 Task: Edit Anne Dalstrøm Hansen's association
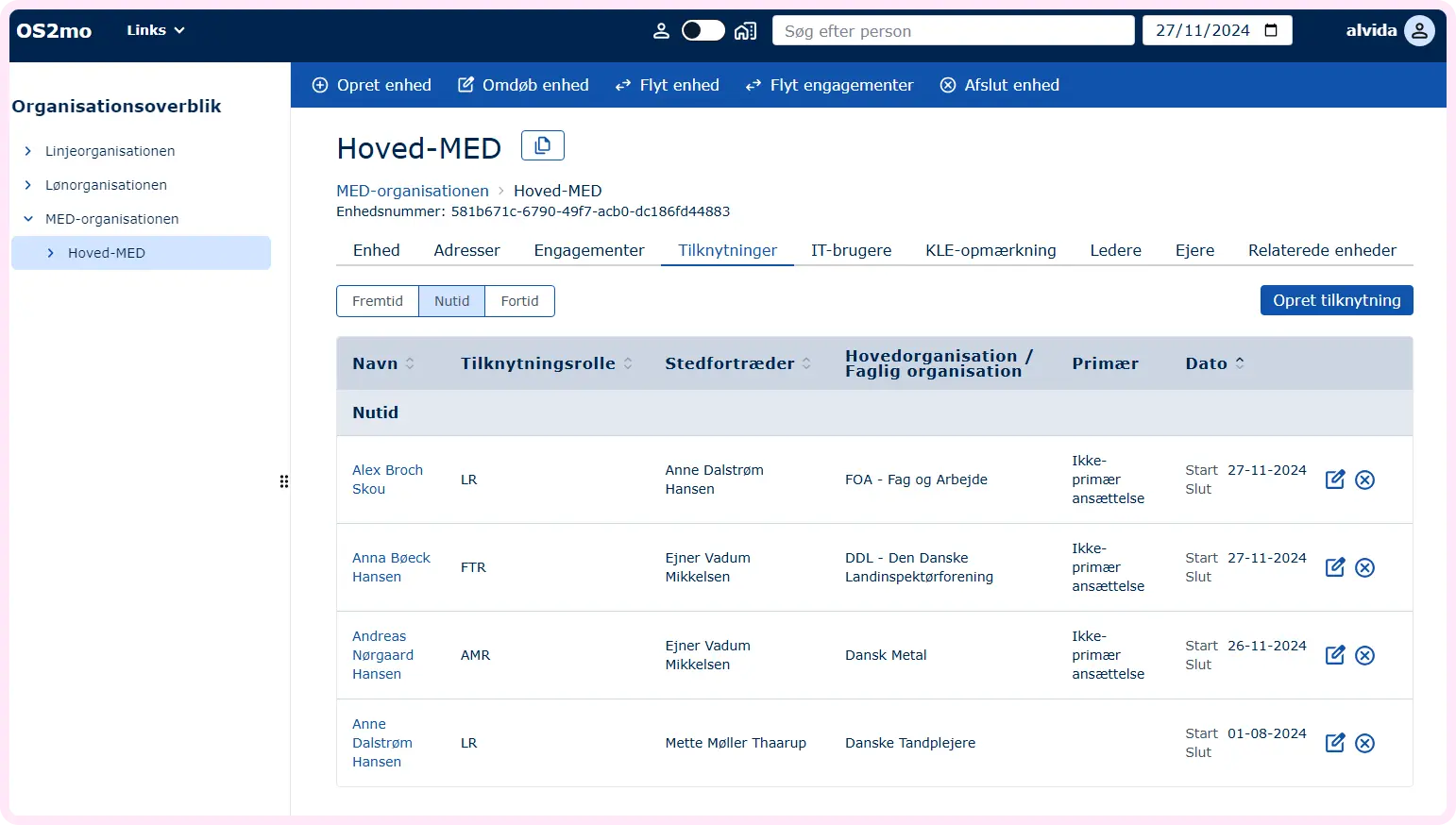[1335, 743]
